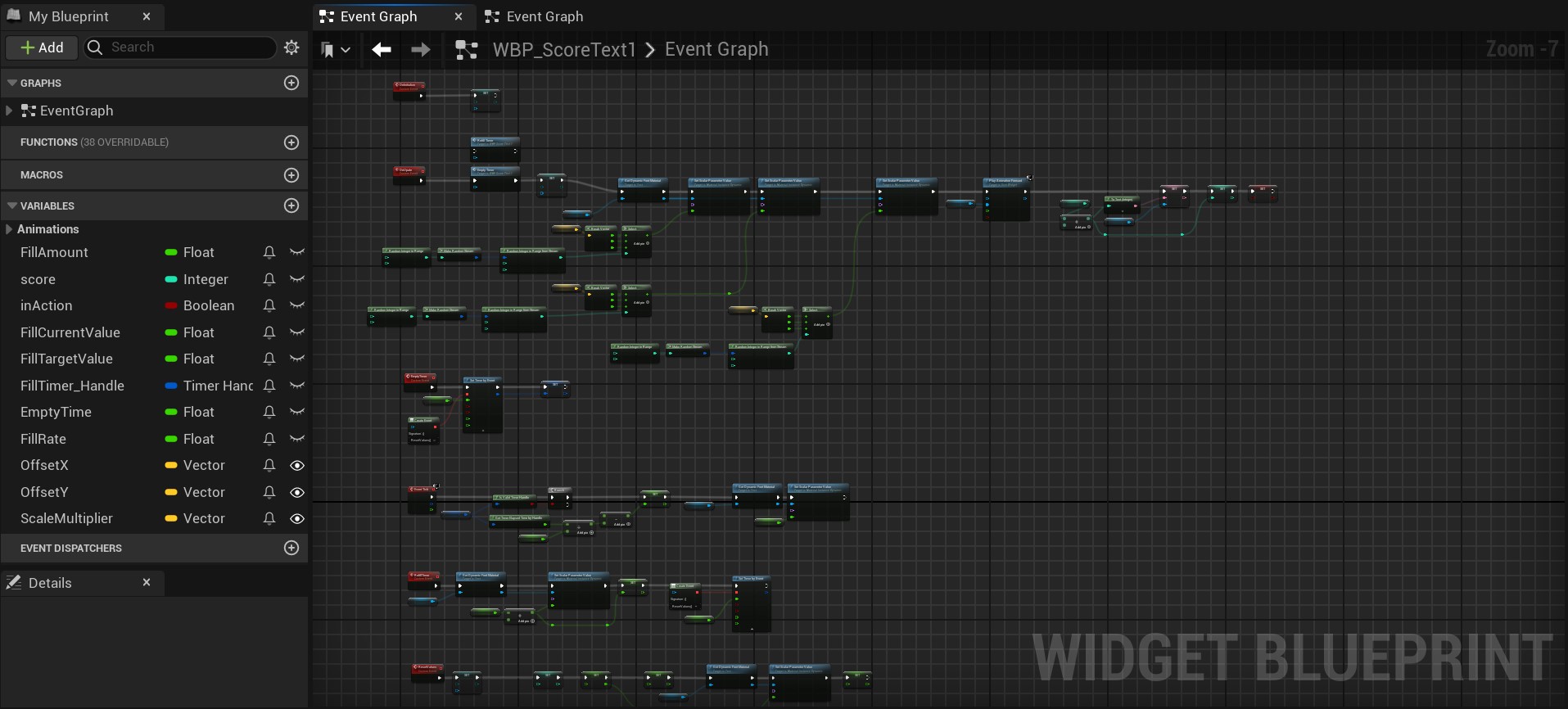The image size is (1568, 709).
Task: Make FillCurrentValue public via closed eye
Action: click(297, 332)
